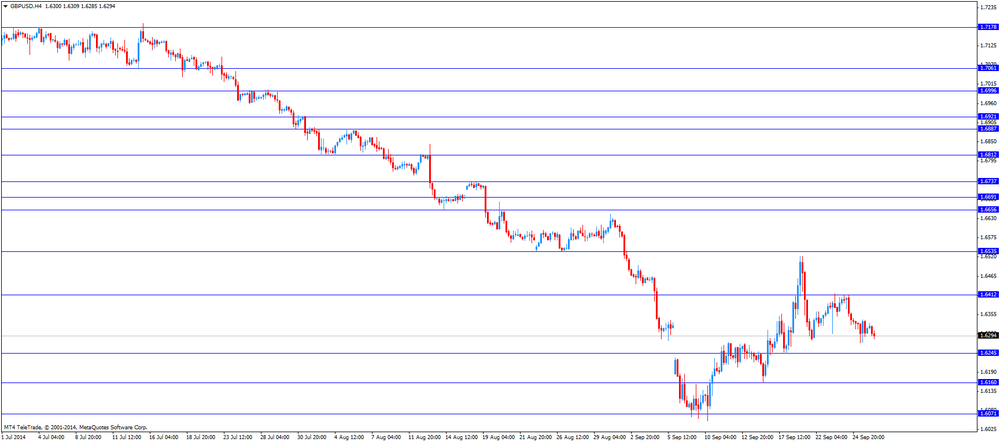
Task: Click the 1.7235 price scale value
Action: pos(989,7)
